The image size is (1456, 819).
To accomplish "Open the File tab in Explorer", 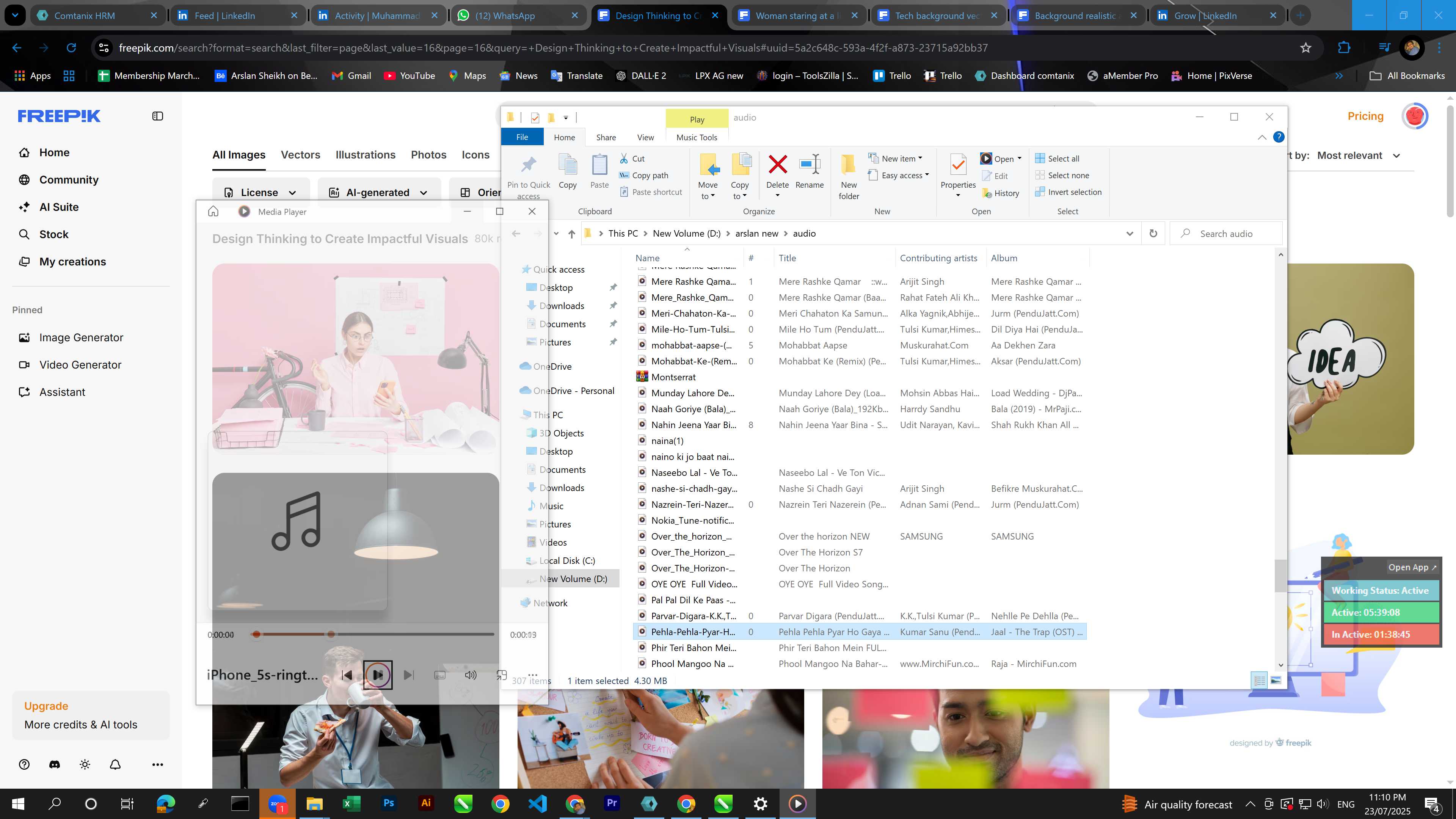I will 522,137.
